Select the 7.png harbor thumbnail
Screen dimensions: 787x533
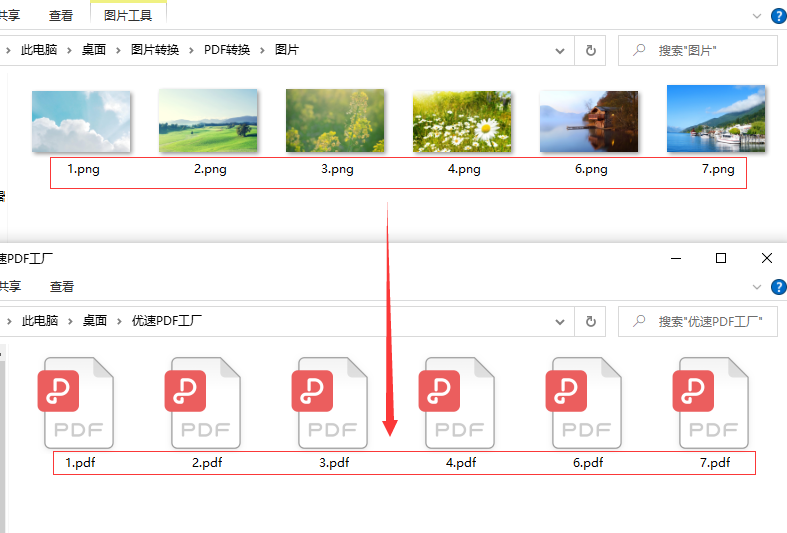pos(716,118)
